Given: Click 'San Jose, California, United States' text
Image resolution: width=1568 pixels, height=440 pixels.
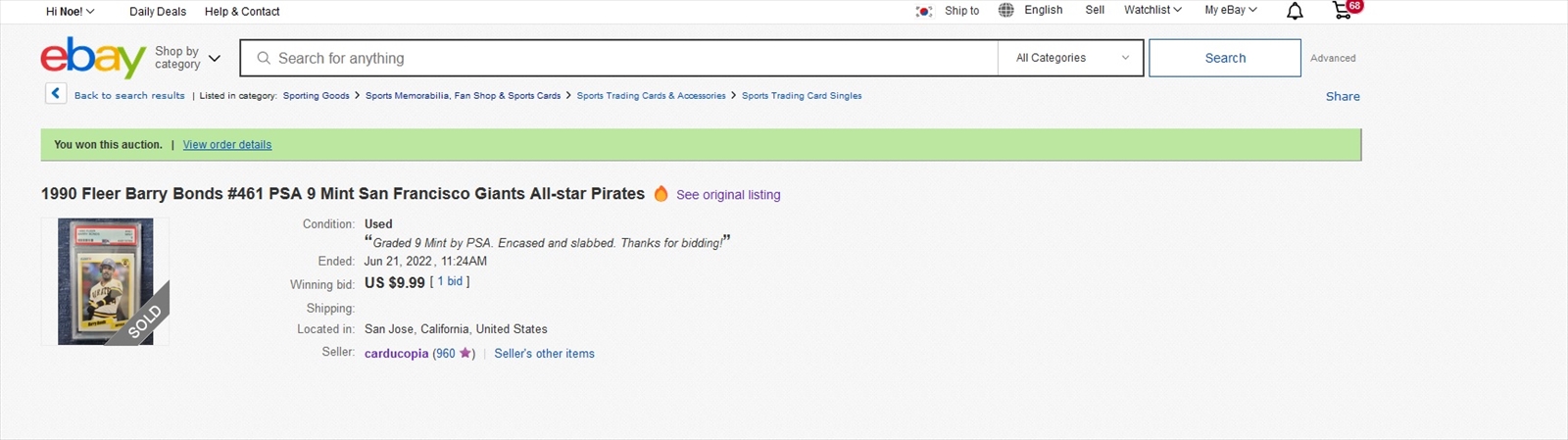Looking at the screenshot, I should coord(456,329).
